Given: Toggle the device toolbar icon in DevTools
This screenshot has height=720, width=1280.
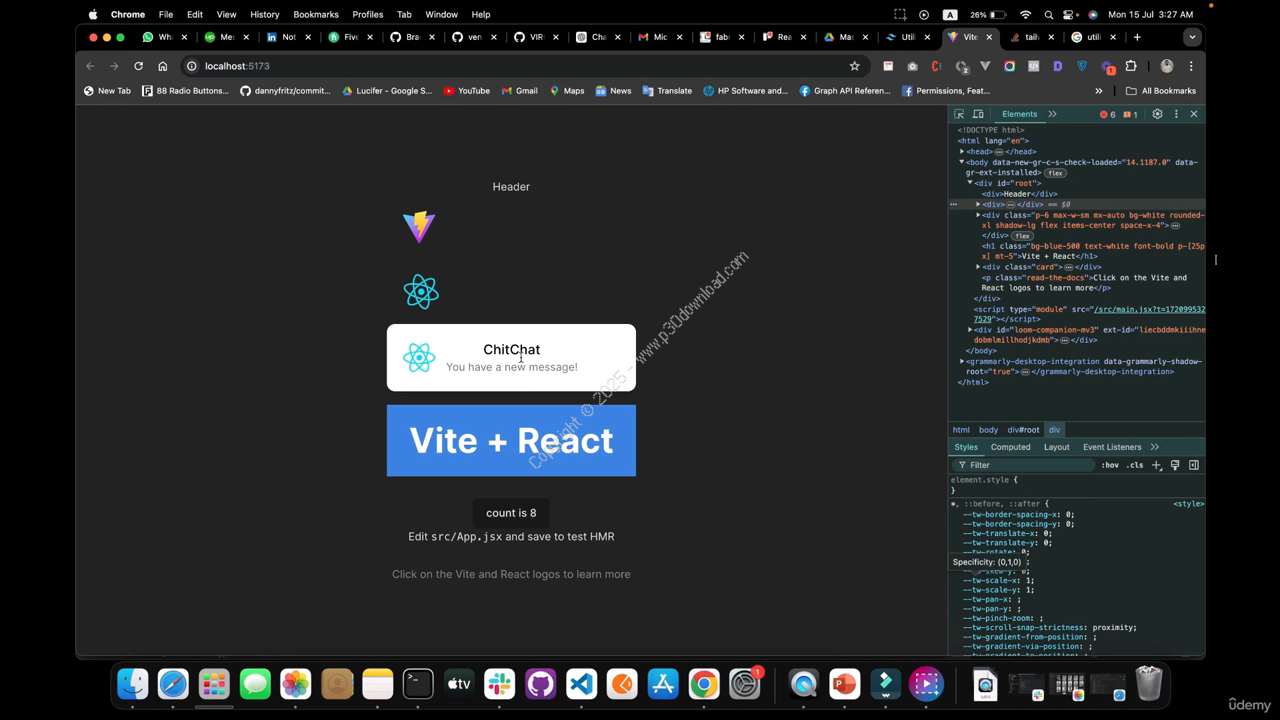Looking at the screenshot, I should (978, 114).
